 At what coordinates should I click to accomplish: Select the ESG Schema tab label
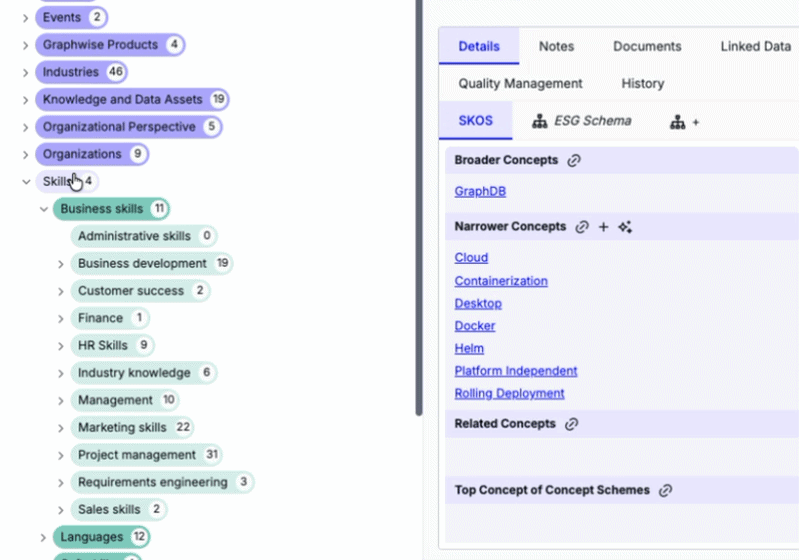pyautogui.click(x=593, y=121)
